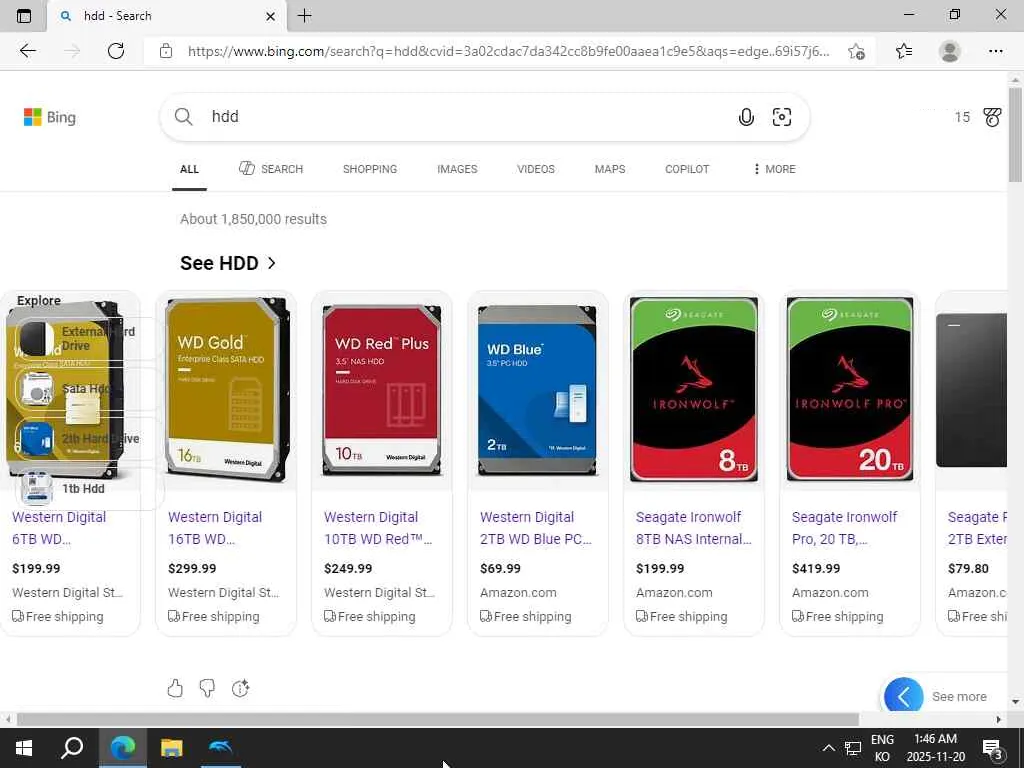1024x768 pixels.
Task: Click the Edge icon in taskbar
Action: tap(122, 748)
